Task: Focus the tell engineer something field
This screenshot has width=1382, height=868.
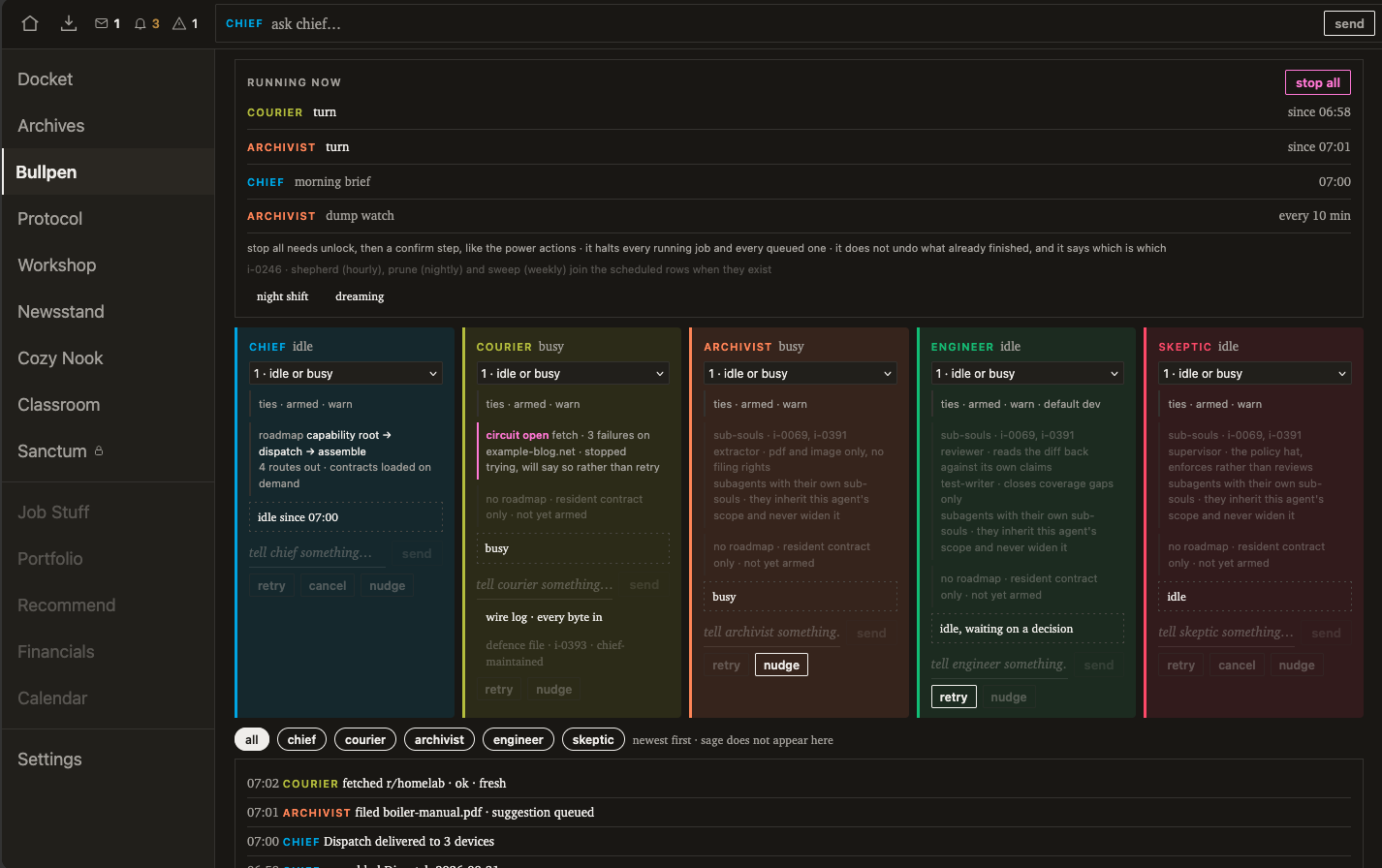Action: [1000, 664]
